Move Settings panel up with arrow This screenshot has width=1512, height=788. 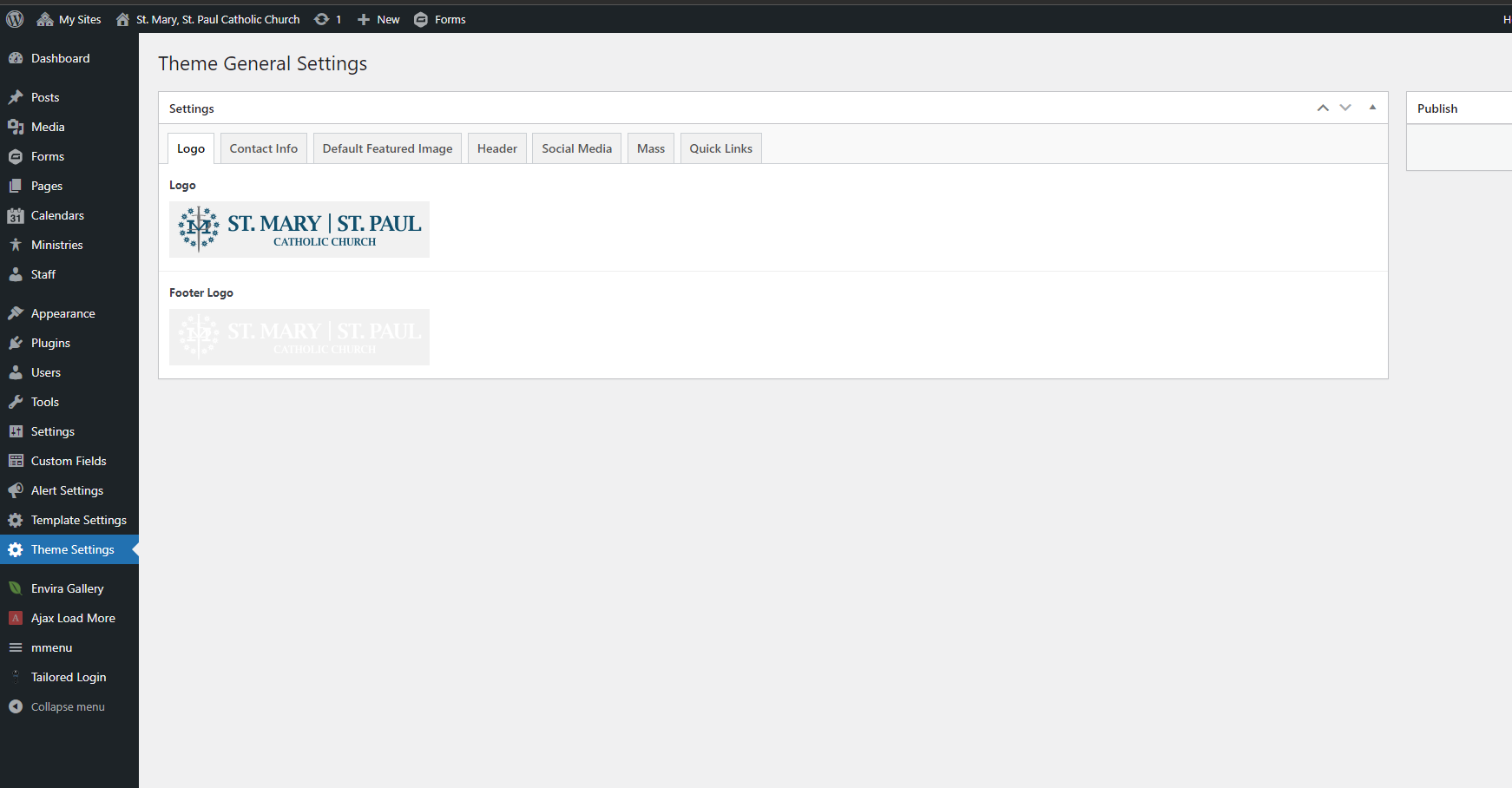click(1323, 108)
